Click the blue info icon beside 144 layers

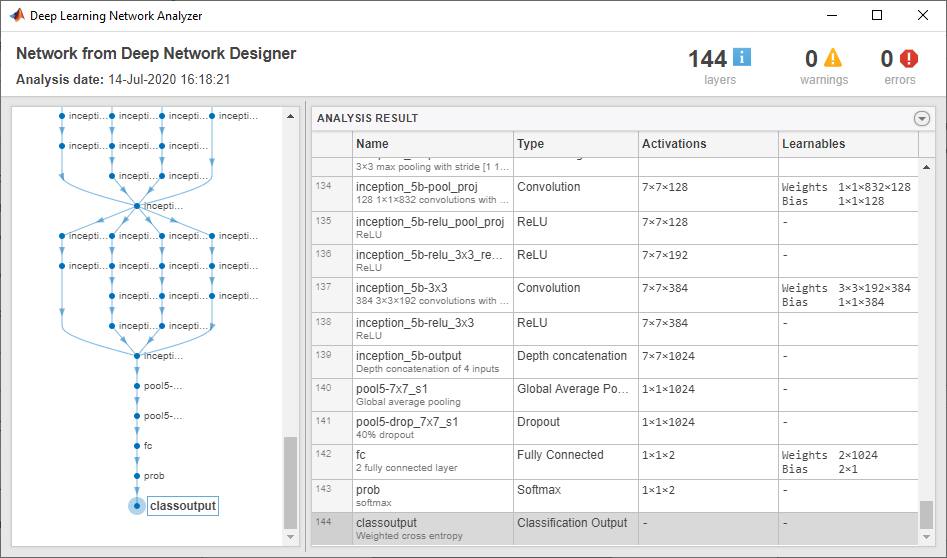(x=742, y=57)
